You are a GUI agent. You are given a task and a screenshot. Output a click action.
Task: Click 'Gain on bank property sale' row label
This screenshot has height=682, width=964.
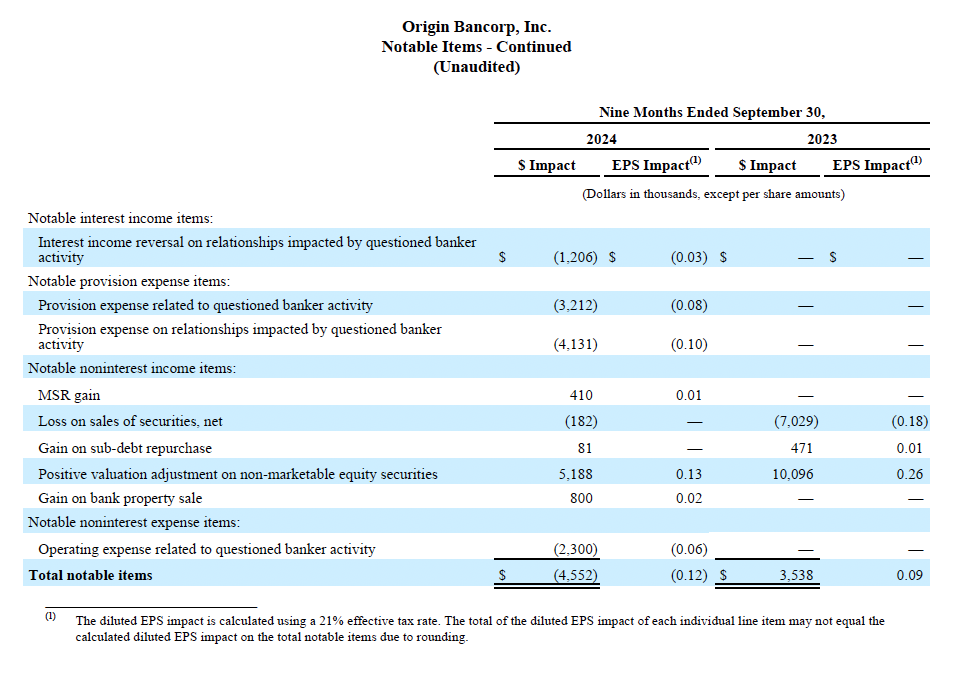[120, 498]
